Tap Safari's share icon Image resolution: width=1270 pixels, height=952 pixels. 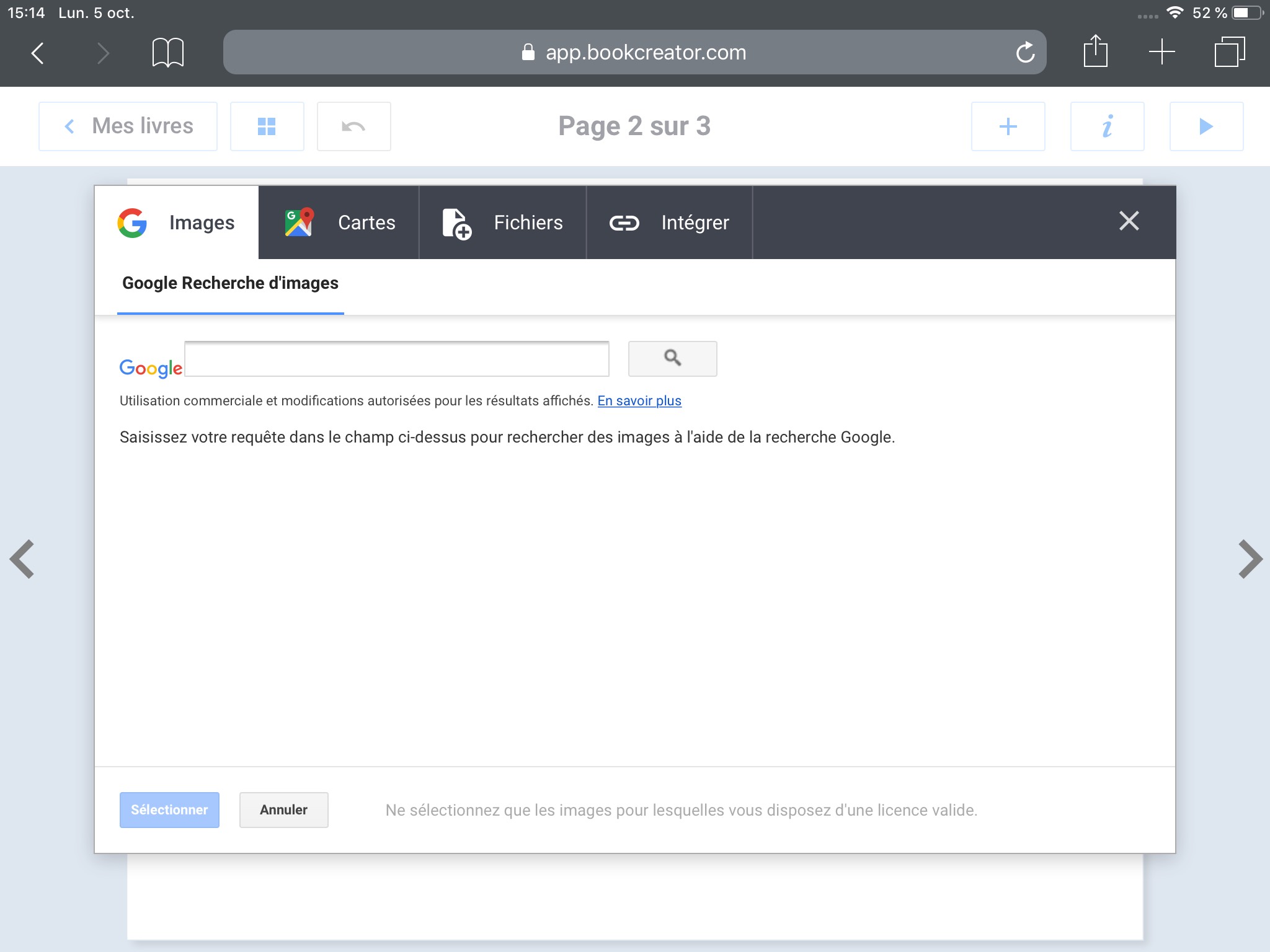(1095, 51)
